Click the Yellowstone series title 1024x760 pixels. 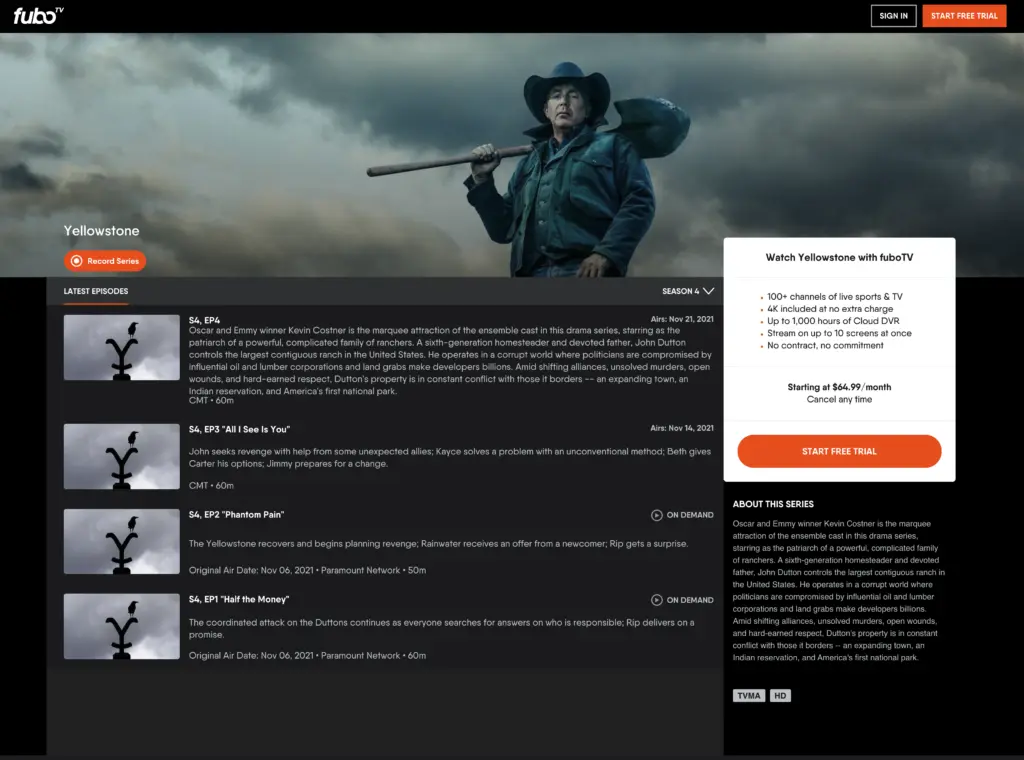(101, 230)
